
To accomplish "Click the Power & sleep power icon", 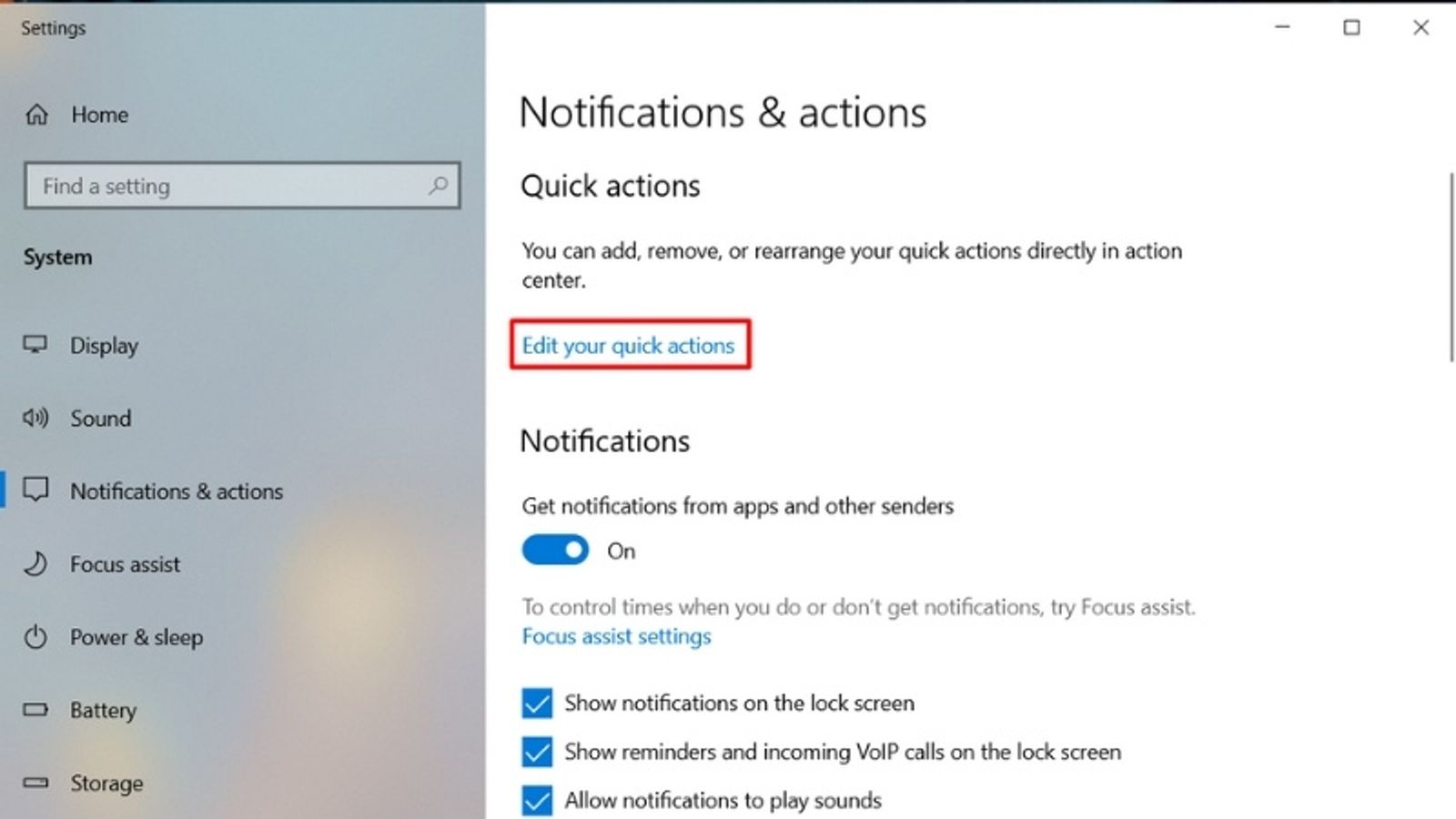I will pos(36,637).
